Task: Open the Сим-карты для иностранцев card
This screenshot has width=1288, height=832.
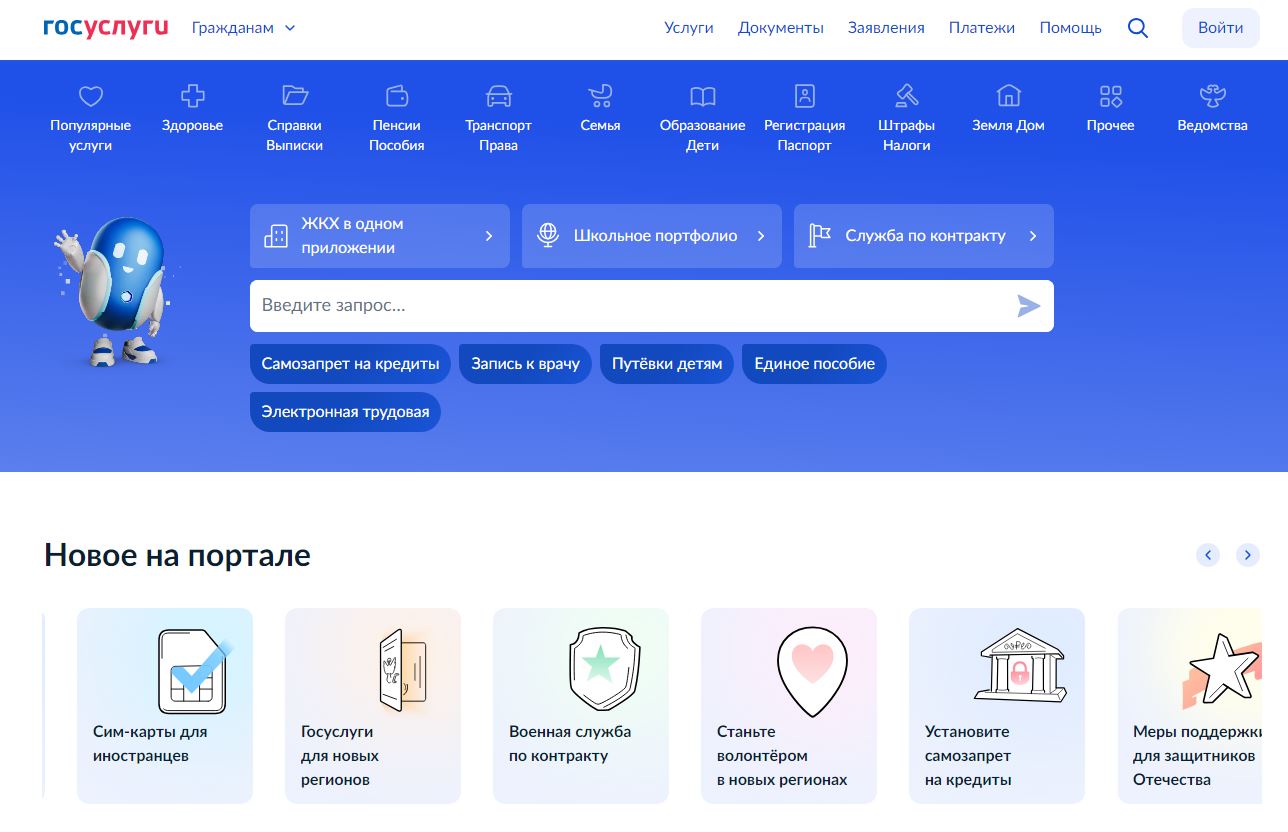Action: point(165,705)
